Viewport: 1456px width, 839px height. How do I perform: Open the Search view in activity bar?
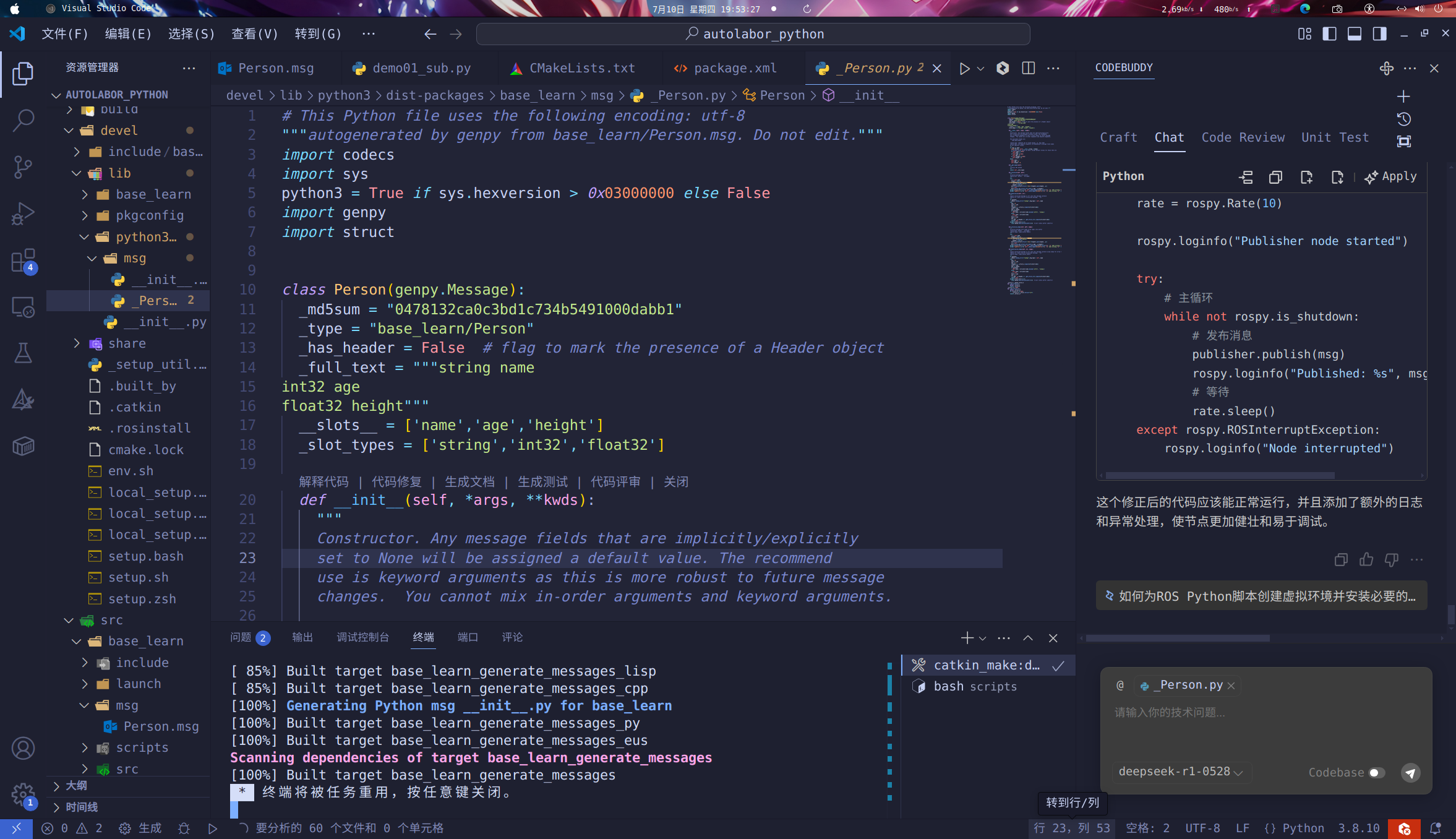pyautogui.click(x=23, y=120)
